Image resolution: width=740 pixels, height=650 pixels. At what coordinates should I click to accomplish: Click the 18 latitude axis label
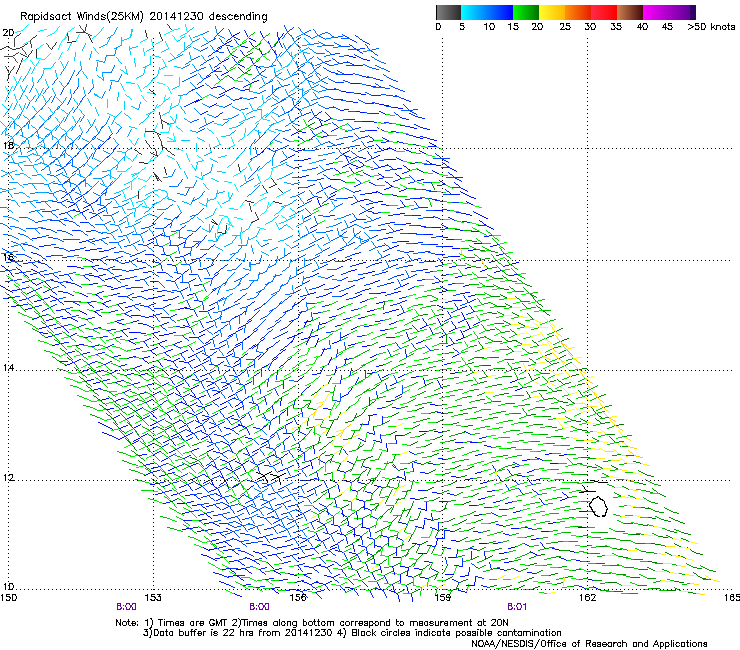click(8, 145)
